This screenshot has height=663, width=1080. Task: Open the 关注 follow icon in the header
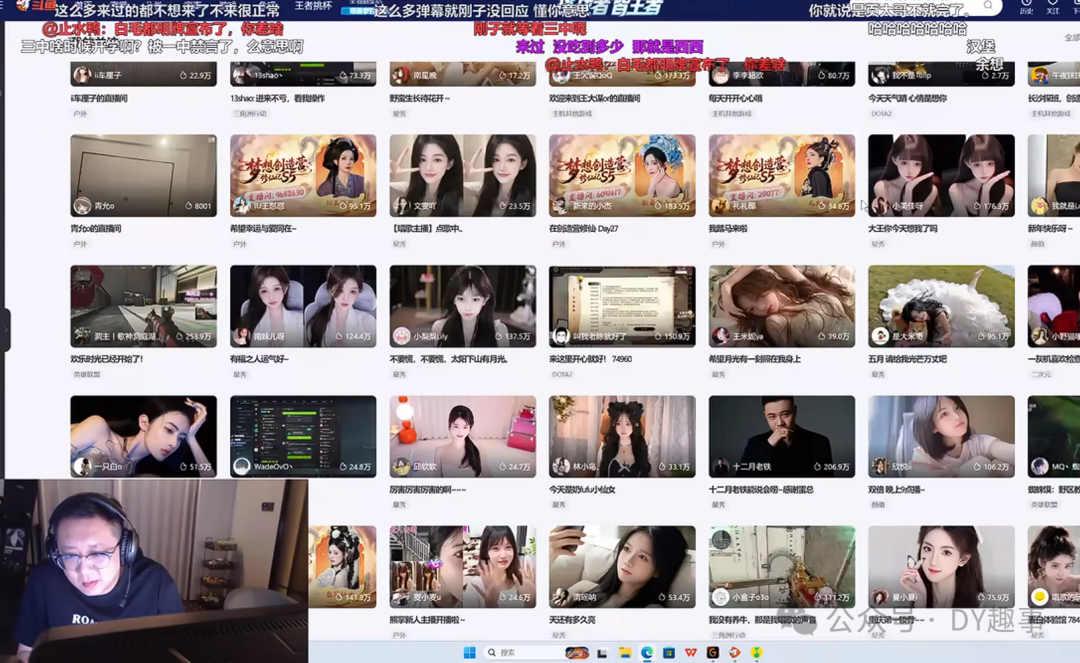coord(1052,7)
